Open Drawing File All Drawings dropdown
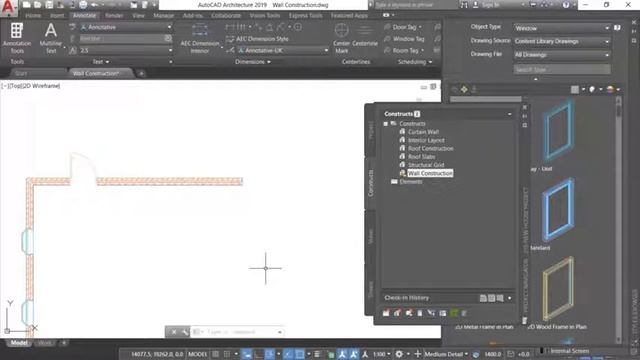This screenshot has height=360, width=640. click(562, 55)
